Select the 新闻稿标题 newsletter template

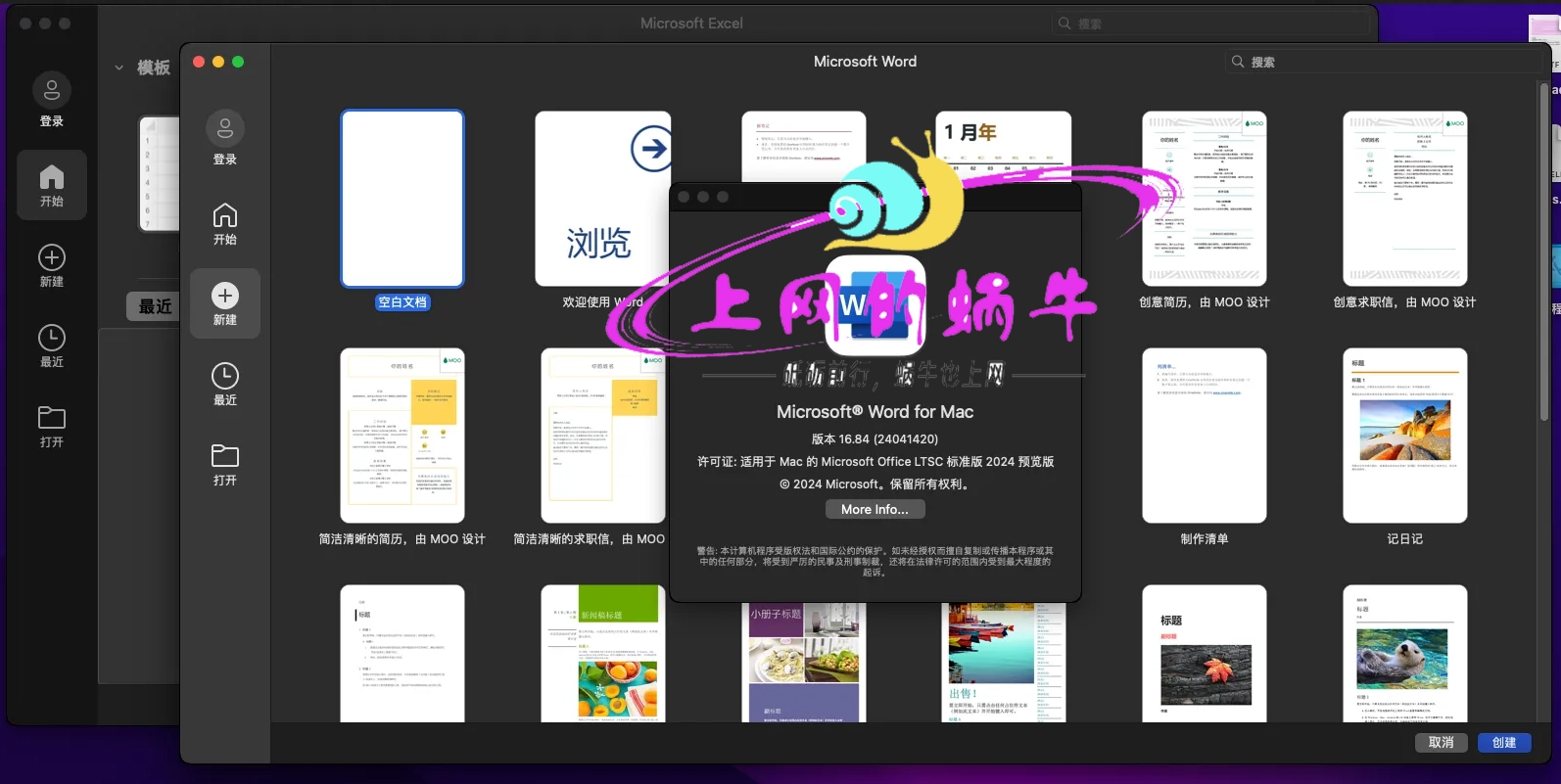[x=602, y=654]
